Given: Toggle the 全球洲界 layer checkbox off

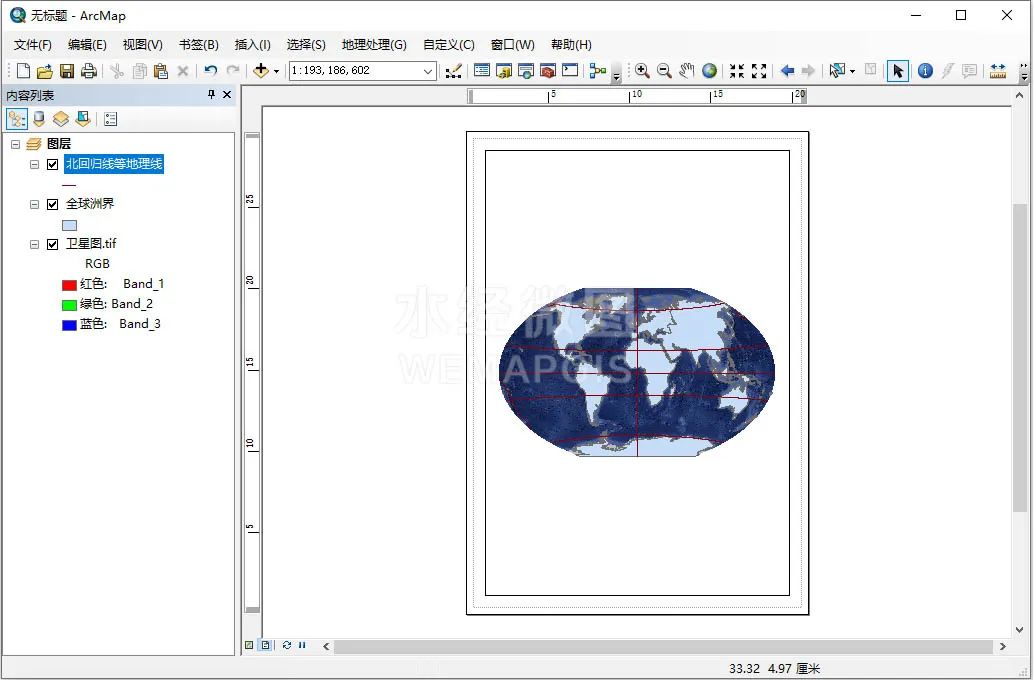Looking at the screenshot, I should click(x=52, y=203).
